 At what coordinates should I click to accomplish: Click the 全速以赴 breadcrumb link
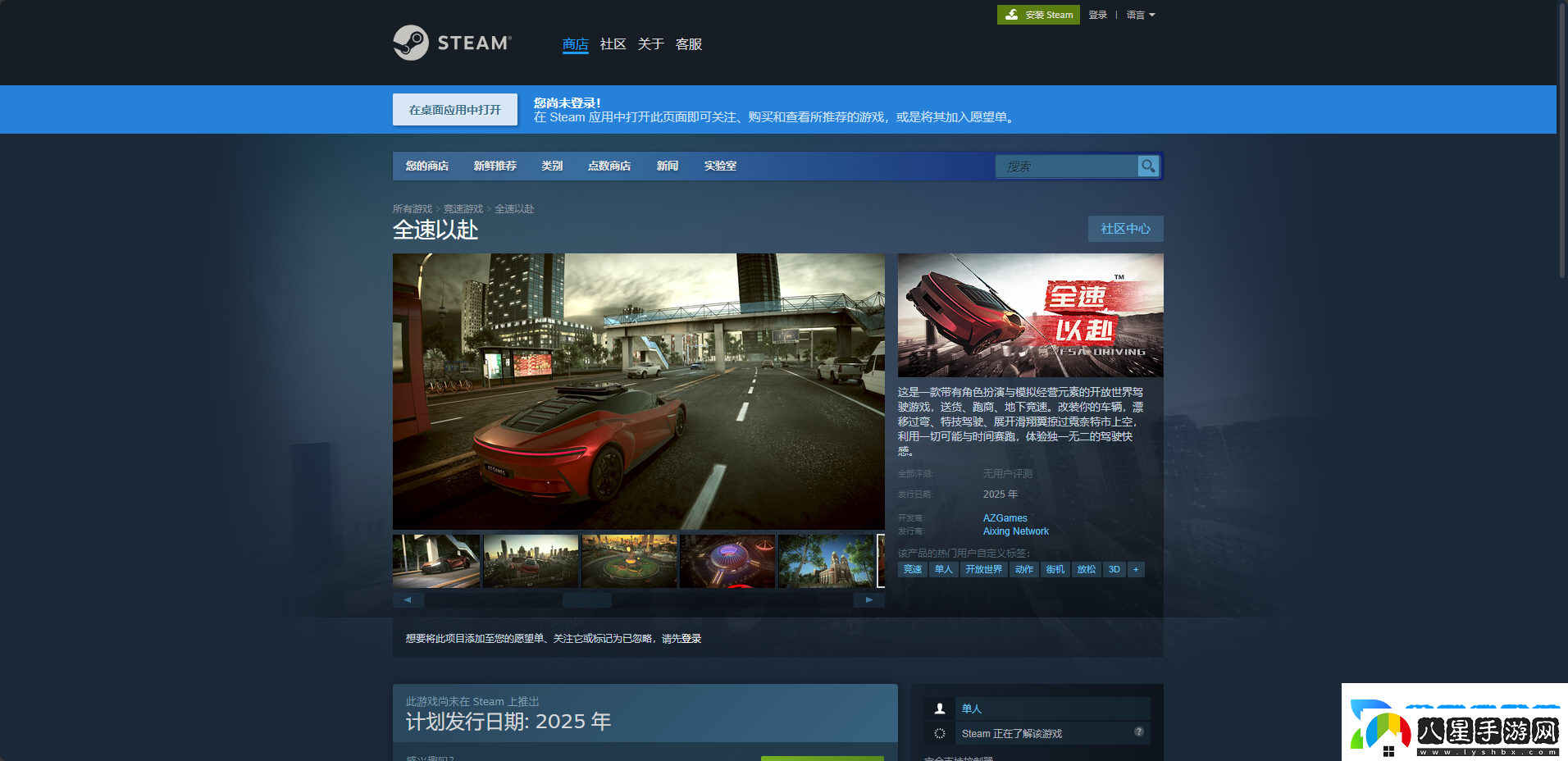[514, 209]
